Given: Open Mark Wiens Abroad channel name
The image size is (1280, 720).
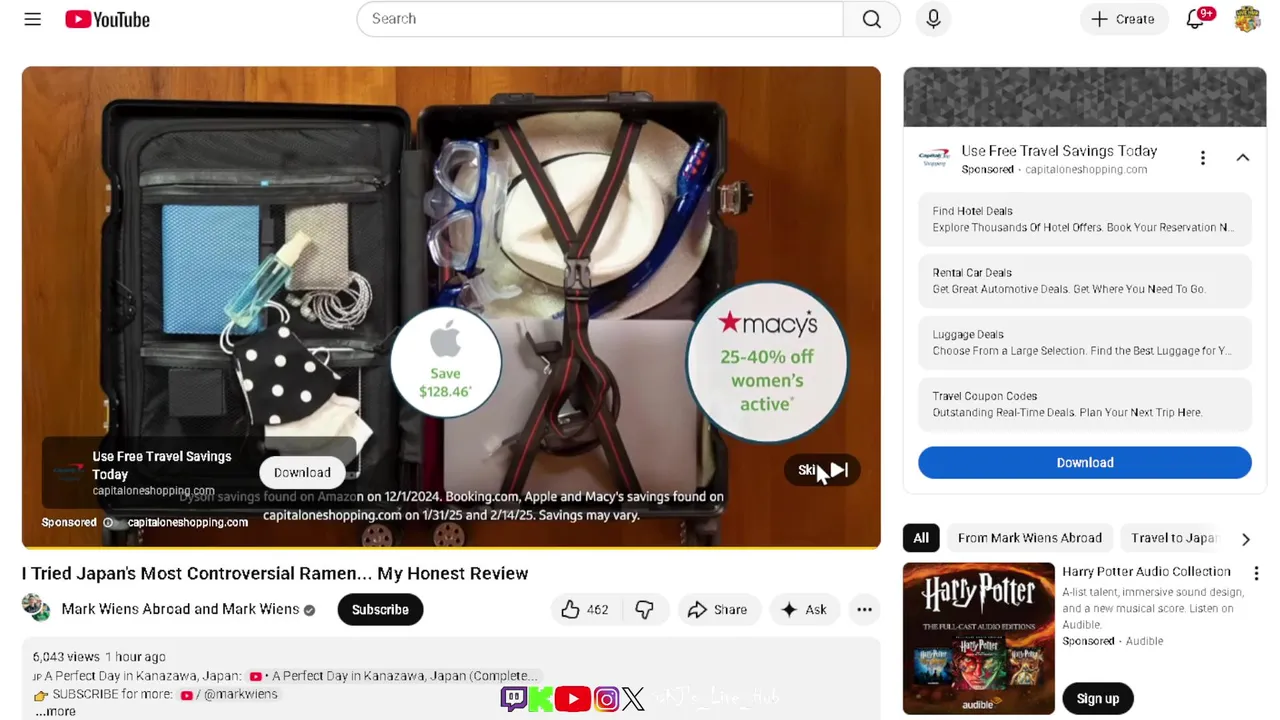Looking at the screenshot, I should pos(180,609).
